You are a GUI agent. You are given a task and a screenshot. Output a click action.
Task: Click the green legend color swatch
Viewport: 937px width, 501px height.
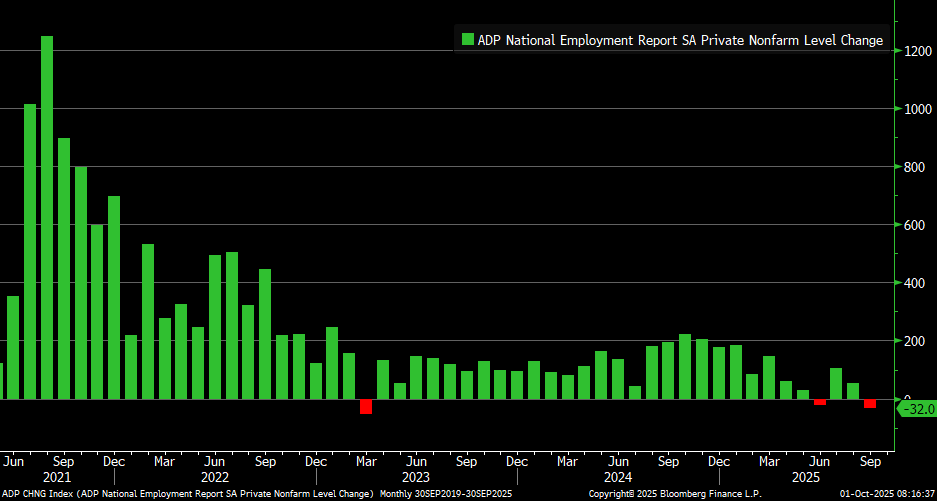click(x=467, y=40)
